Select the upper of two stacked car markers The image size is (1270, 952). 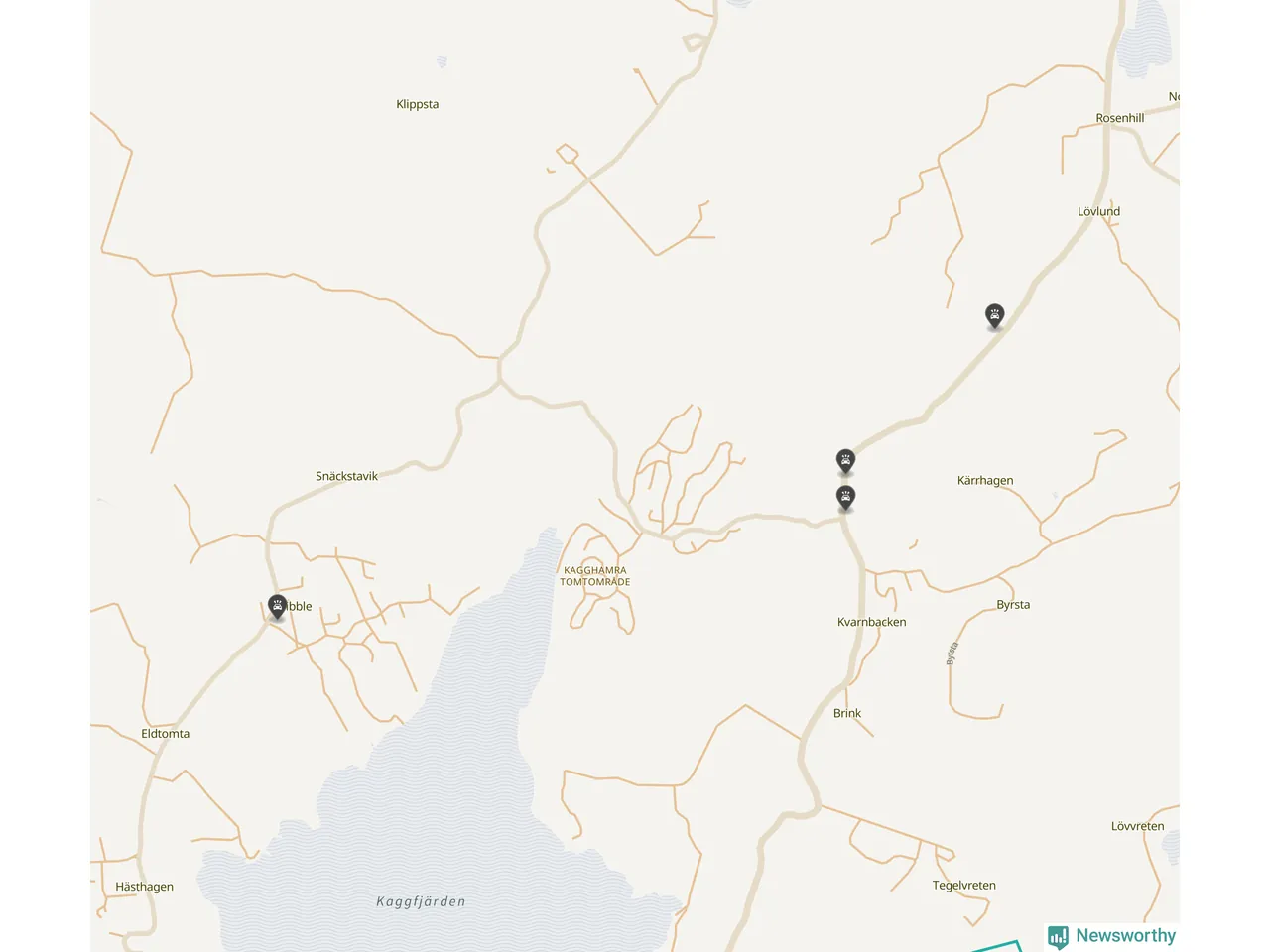845,461
